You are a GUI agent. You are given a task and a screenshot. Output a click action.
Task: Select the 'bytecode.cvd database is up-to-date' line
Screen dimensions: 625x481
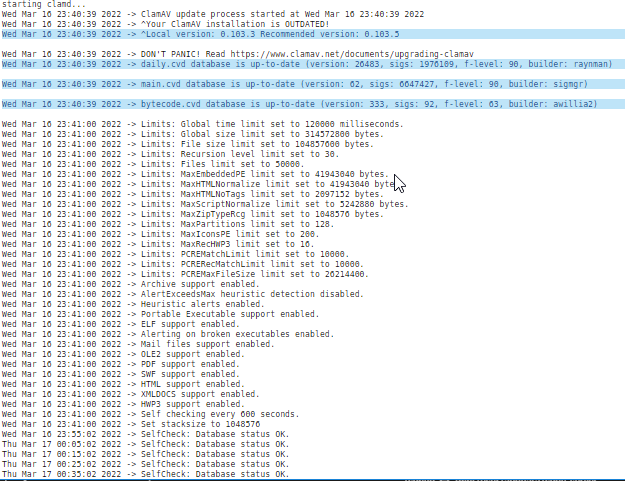point(312,104)
